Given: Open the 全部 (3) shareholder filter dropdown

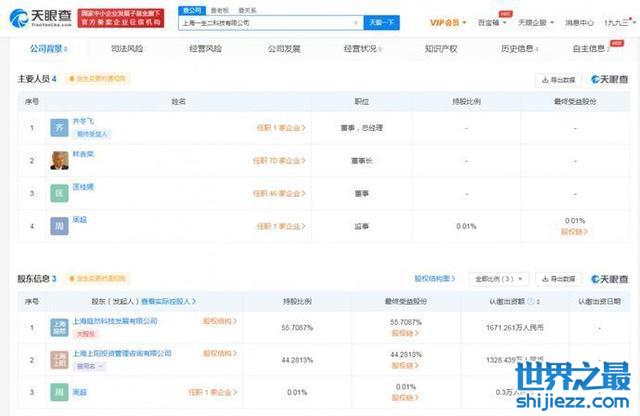Looking at the screenshot, I should click(x=500, y=279).
